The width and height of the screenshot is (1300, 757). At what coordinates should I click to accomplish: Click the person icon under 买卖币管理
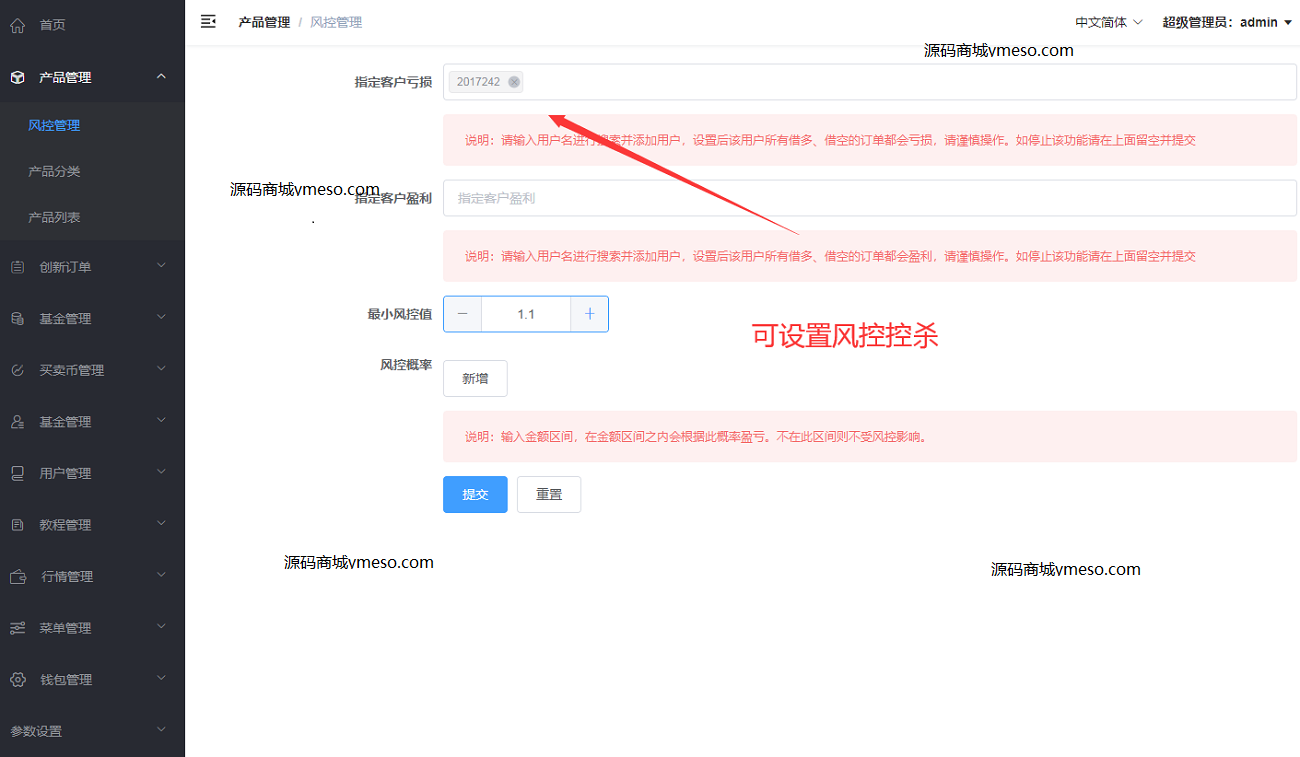(x=17, y=422)
